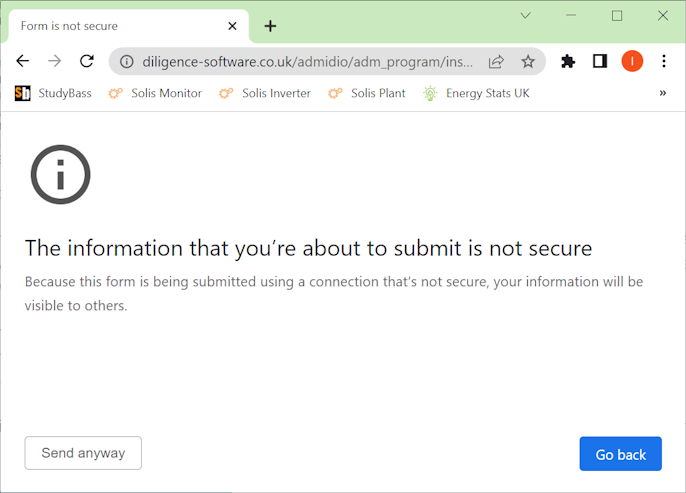Close the 'Form is not secure' tab
Image resolution: width=686 pixels, height=493 pixels.
(x=233, y=26)
